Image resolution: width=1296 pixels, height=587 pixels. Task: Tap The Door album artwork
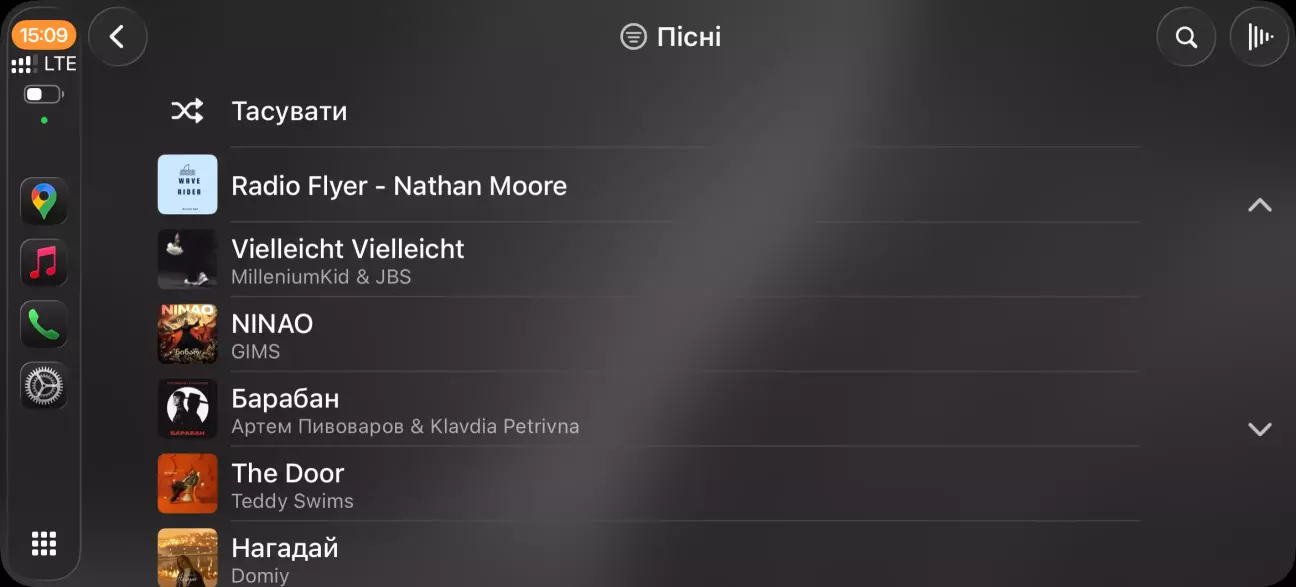(187, 484)
